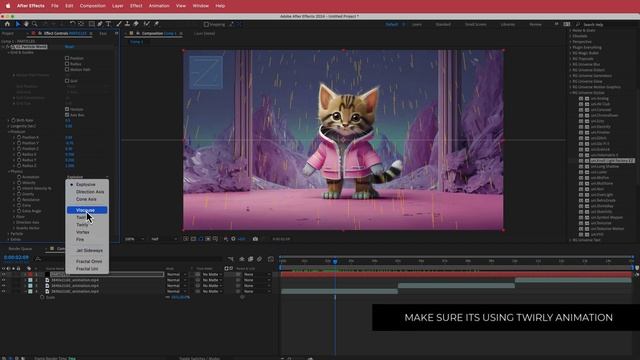Select the Hand tool
Viewport: 640px width, 360px height.
coord(26,24)
